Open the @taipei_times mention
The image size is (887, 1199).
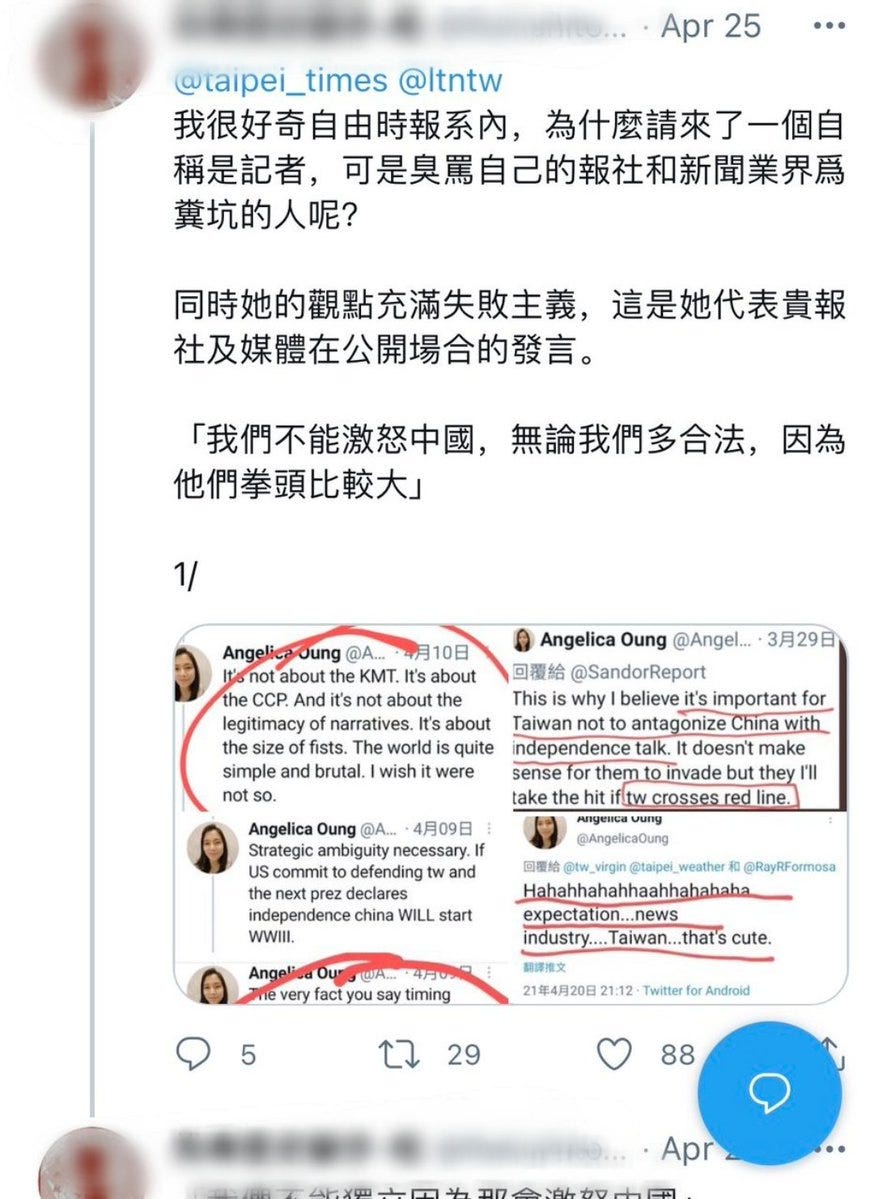[281, 80]
